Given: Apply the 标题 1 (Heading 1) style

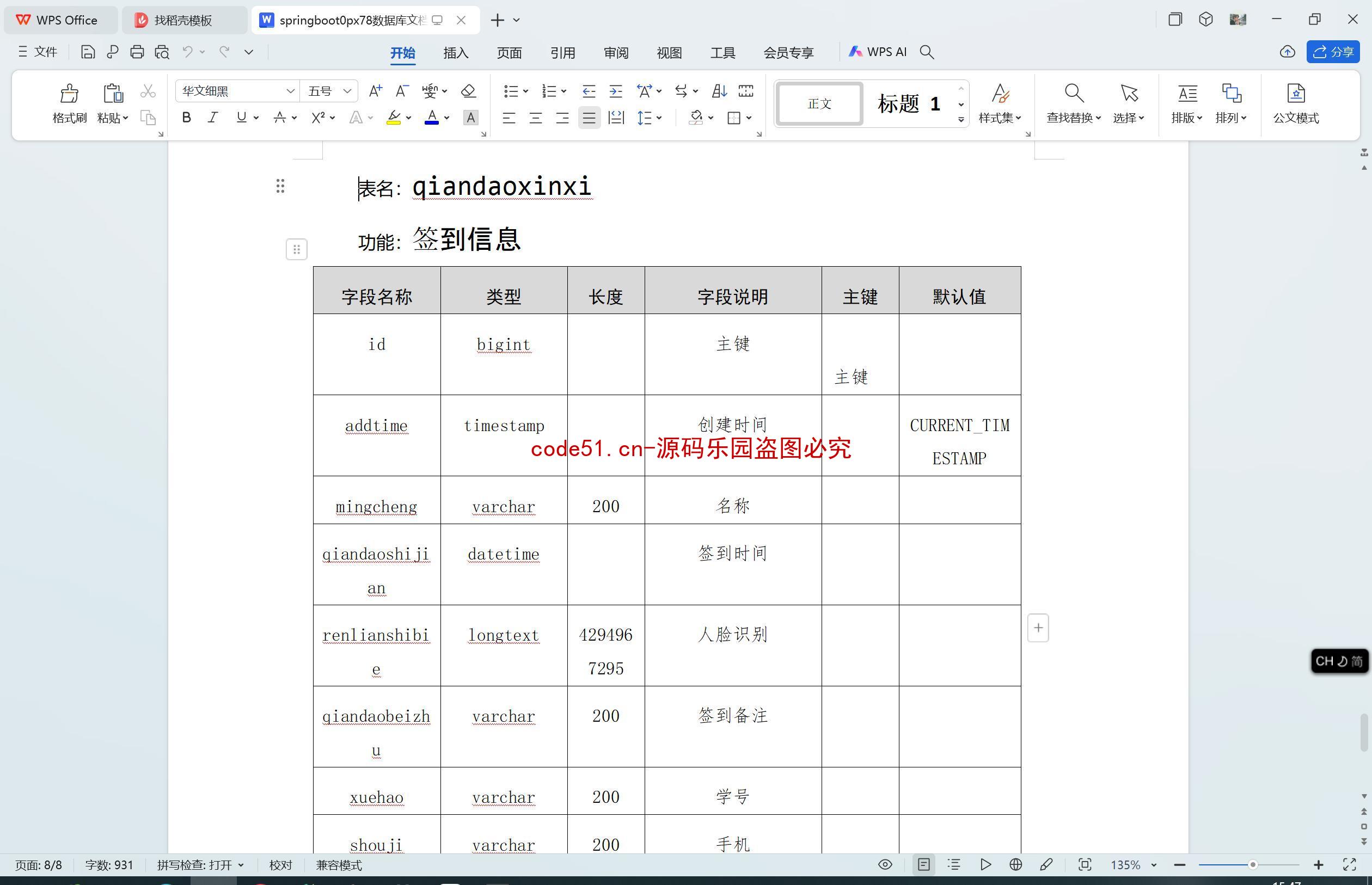Looking at the screenshot, I should (908, 104).
